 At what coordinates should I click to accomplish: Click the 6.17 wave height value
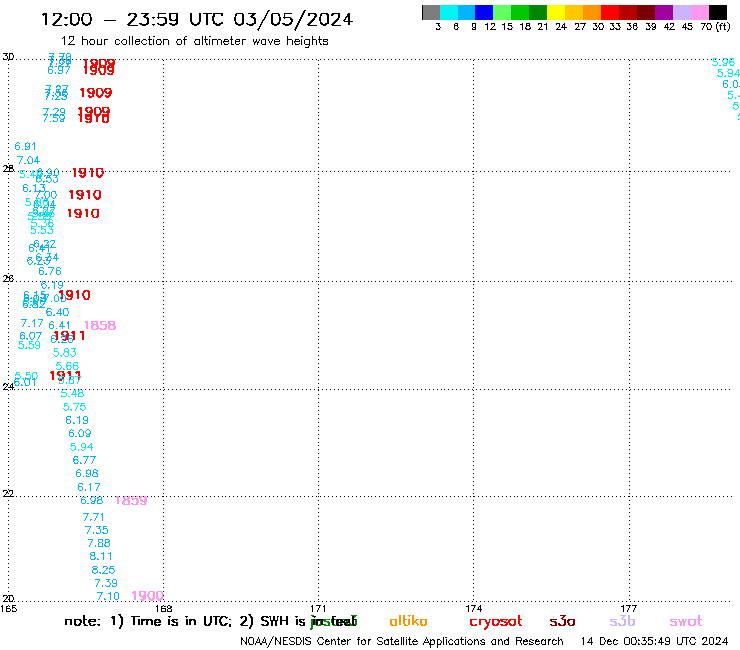89,487
